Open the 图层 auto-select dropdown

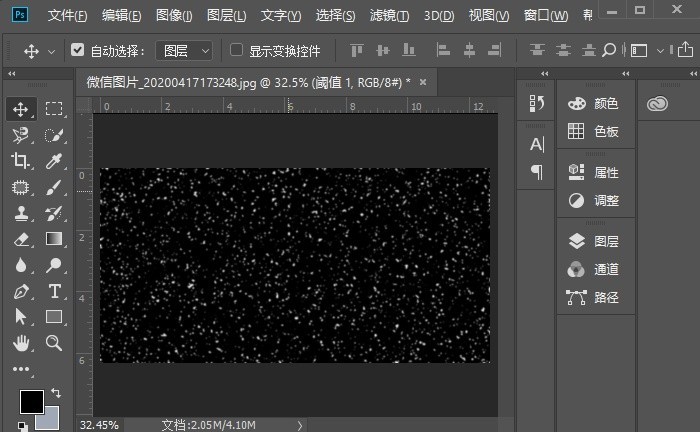[183, 51]
